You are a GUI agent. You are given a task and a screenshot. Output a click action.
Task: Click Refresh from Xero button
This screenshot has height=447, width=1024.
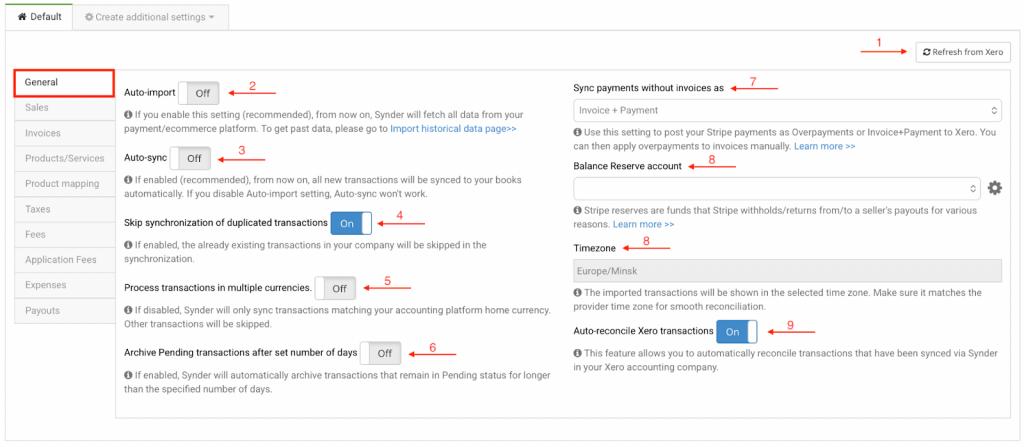click(962, 52)
